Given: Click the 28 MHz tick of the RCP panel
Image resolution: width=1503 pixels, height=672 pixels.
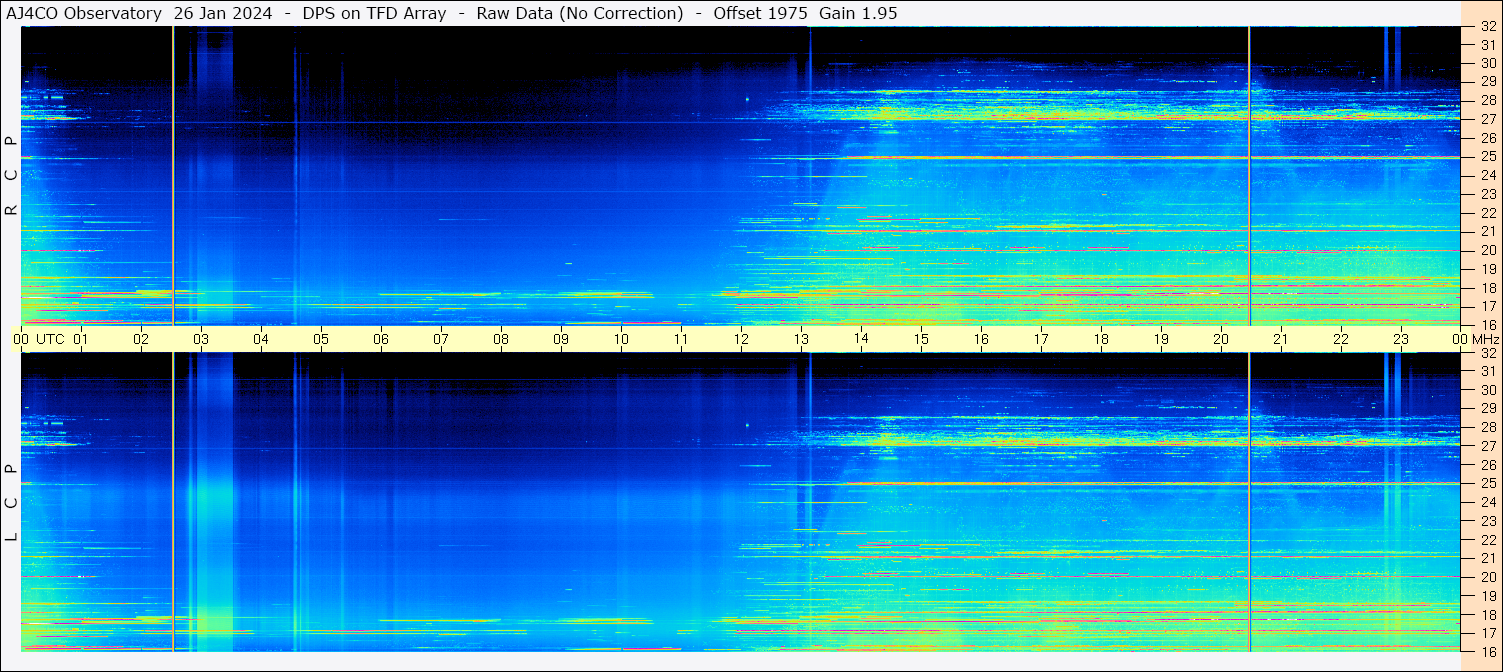Looking at the screenshot, I should pos(1487,100).
